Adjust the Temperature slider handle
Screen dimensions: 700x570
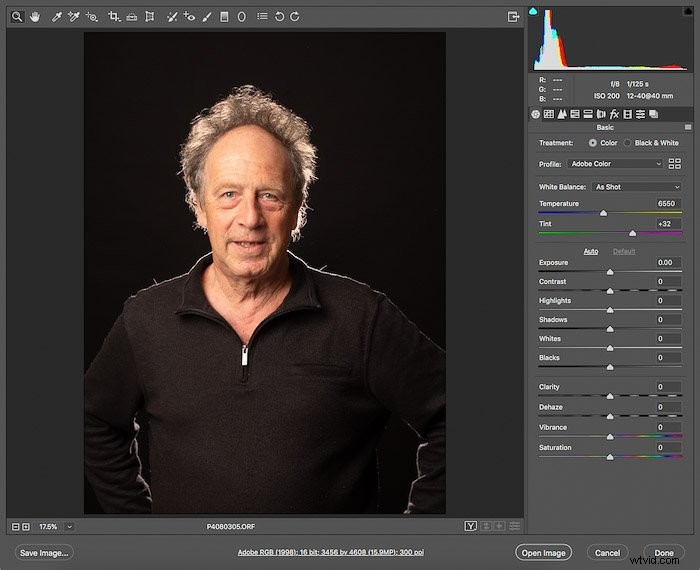[x=604, y=213]
